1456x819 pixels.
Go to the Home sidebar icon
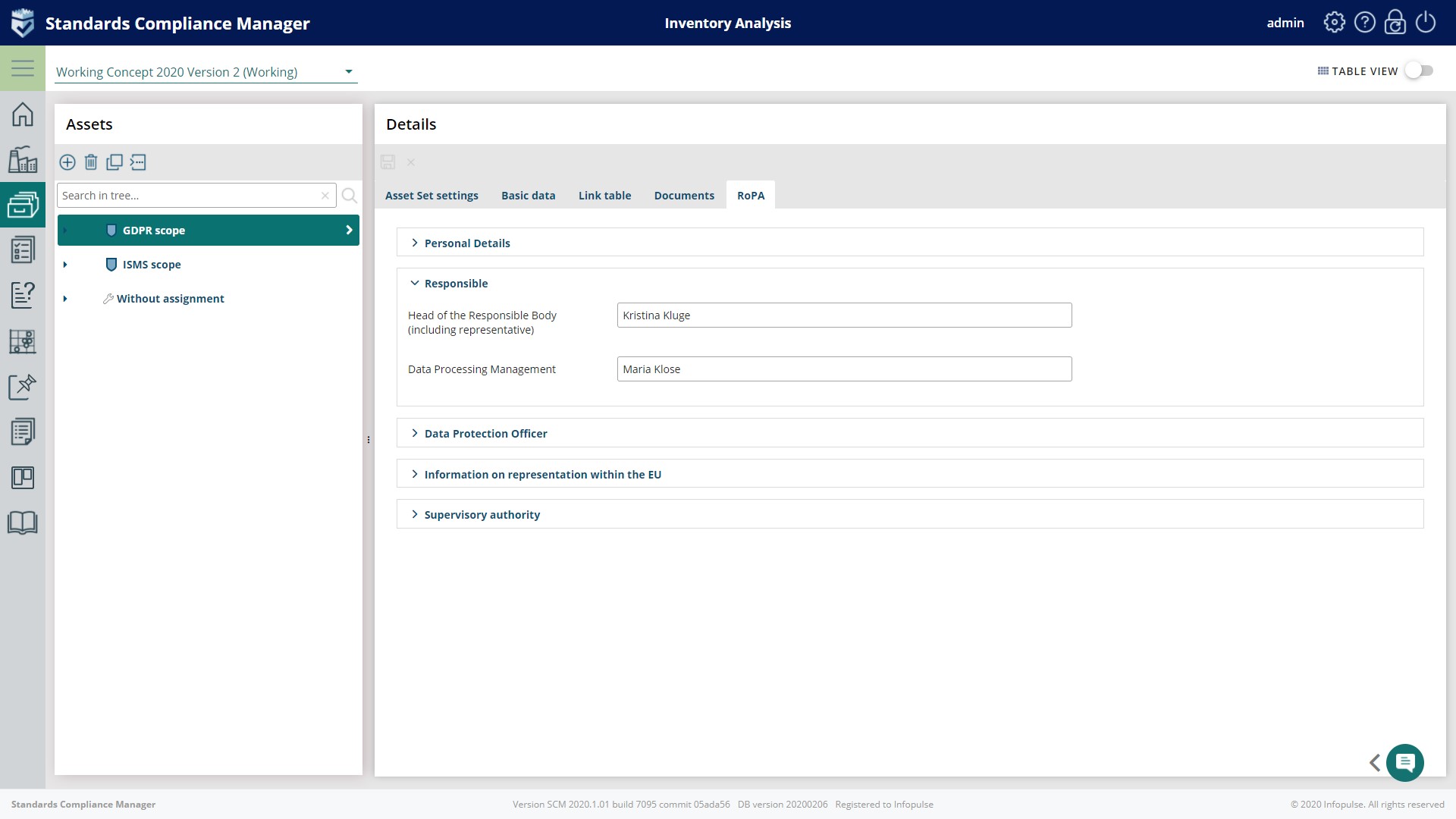click(x=23, y=115)
